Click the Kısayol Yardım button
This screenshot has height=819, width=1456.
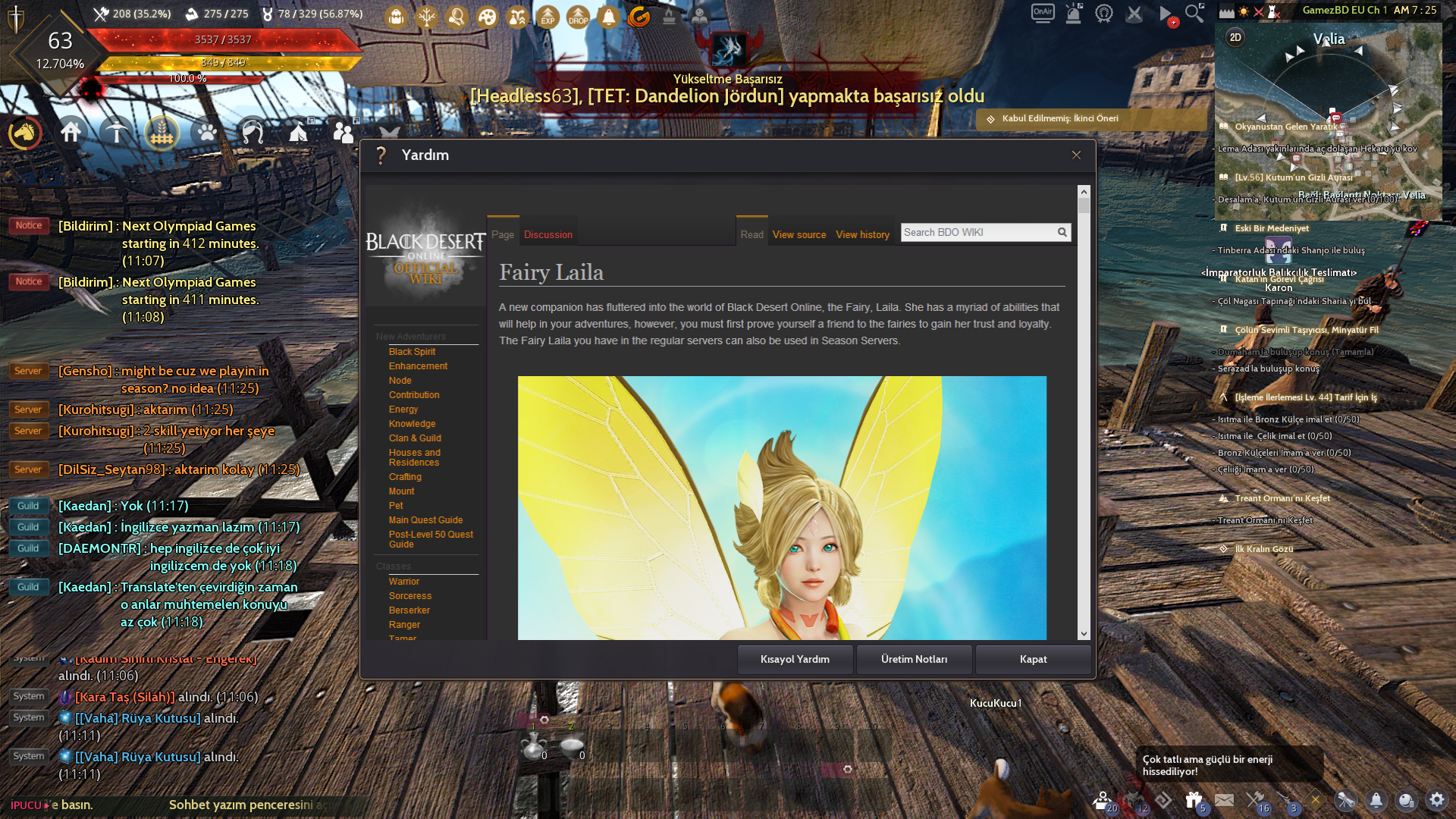point(795,659)
